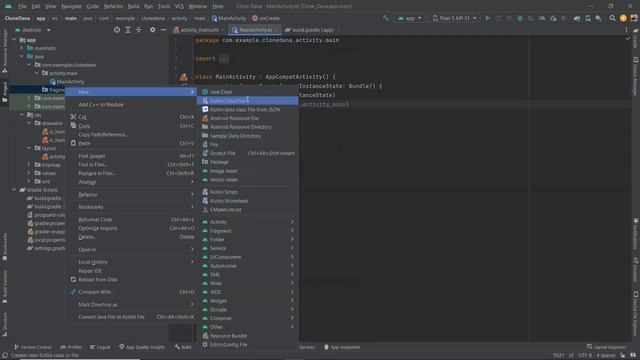Select Resource Bundle entry

click(x=248, y=336)
